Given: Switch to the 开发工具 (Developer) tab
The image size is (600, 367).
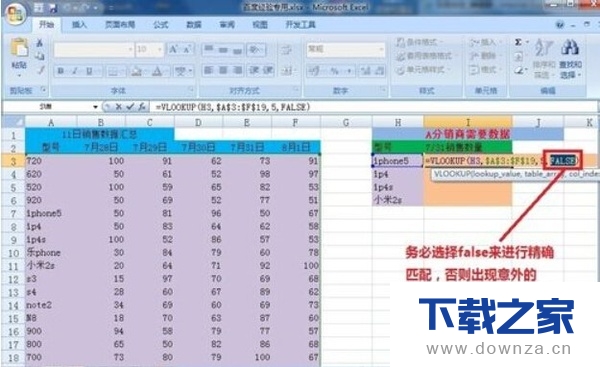Looking at the screenshot, I should pyautogui.click(x=300, y=25).
